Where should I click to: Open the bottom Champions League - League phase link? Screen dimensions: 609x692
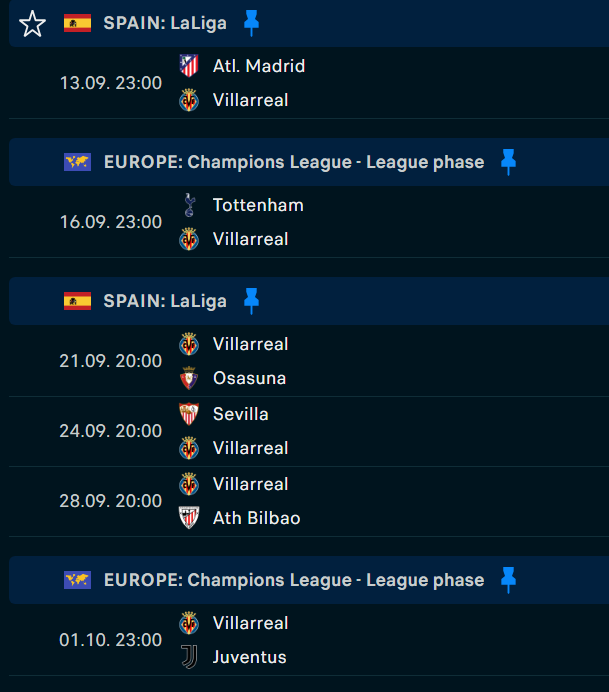pos(294,580)
